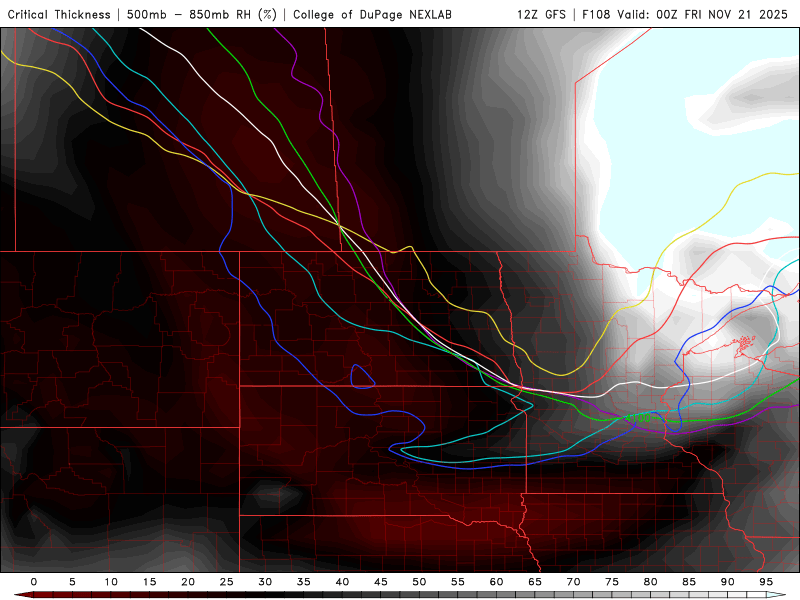Viewport: 800px width, 600px height.
Task: Click the "500mb – 850mb RH (%)" label
Action: point(202,15)
